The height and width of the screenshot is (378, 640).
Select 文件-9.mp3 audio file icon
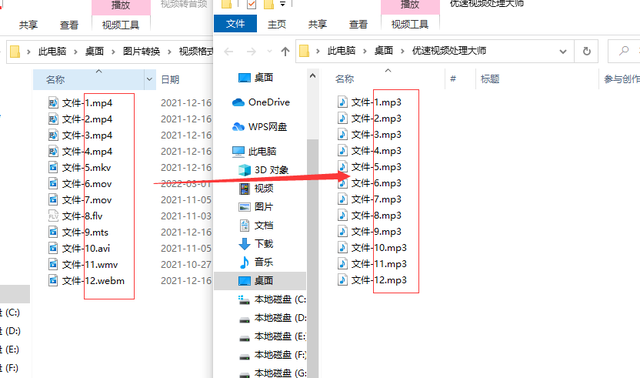342,231
